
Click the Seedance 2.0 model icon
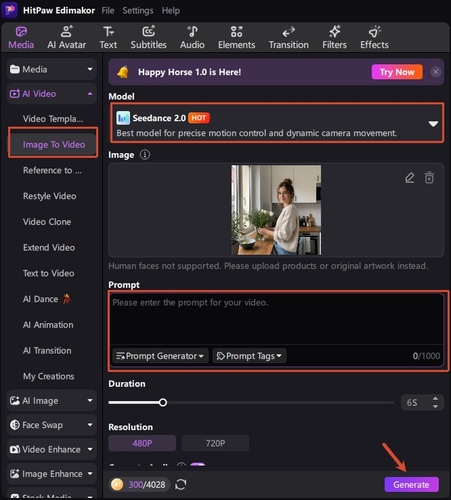[123, 118]
